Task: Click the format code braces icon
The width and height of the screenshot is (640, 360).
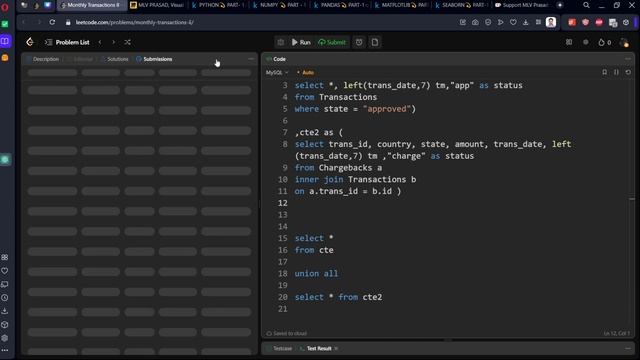Action: tap(616, 72)
